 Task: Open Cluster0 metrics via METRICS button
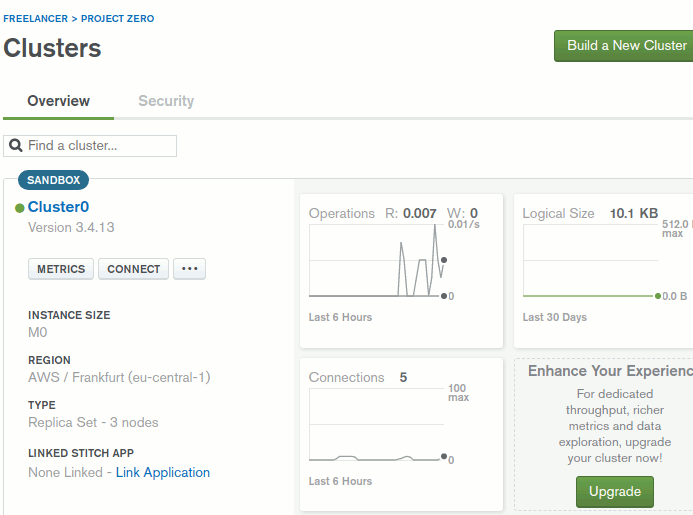point(61,269)
